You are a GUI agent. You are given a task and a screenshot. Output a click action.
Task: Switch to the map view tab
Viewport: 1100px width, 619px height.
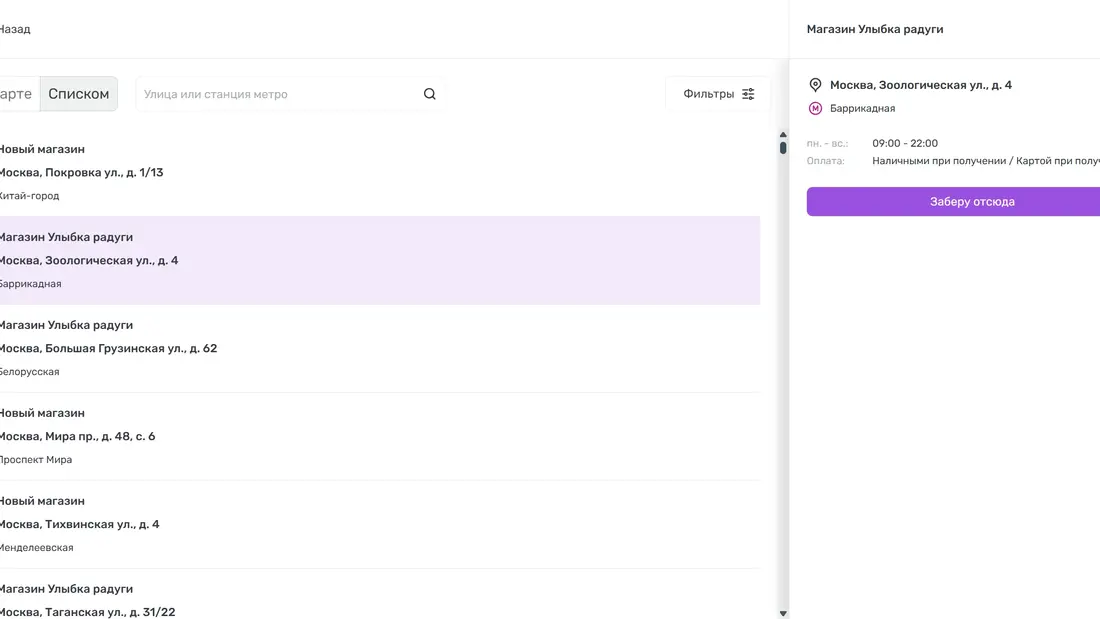(x=17, y=94)
